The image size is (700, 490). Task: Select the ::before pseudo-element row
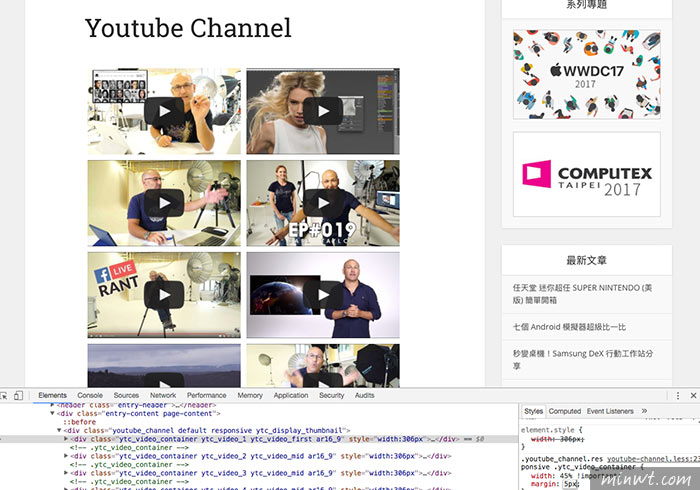point(79,422)
